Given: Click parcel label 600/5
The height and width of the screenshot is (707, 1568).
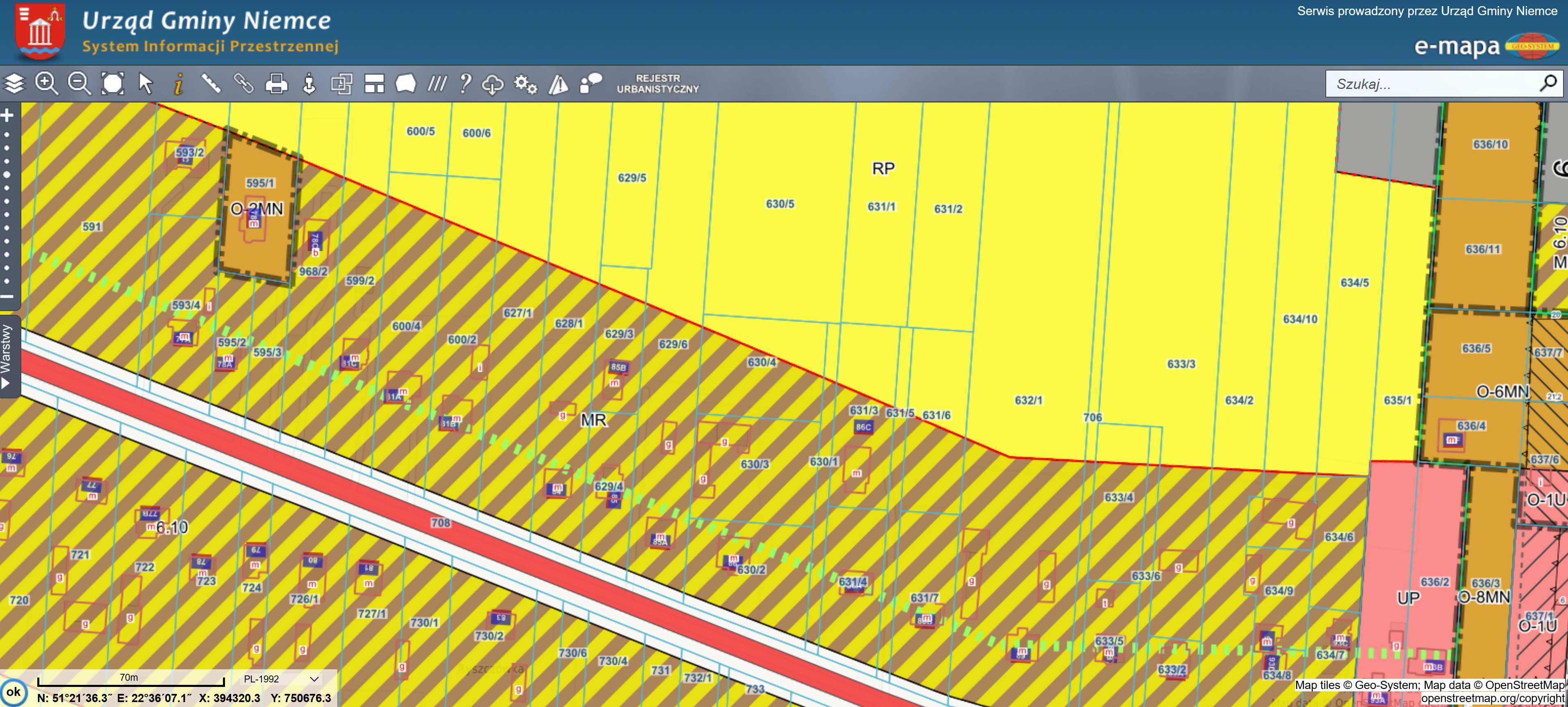Looking at the screenshot, I should point(420,132).
